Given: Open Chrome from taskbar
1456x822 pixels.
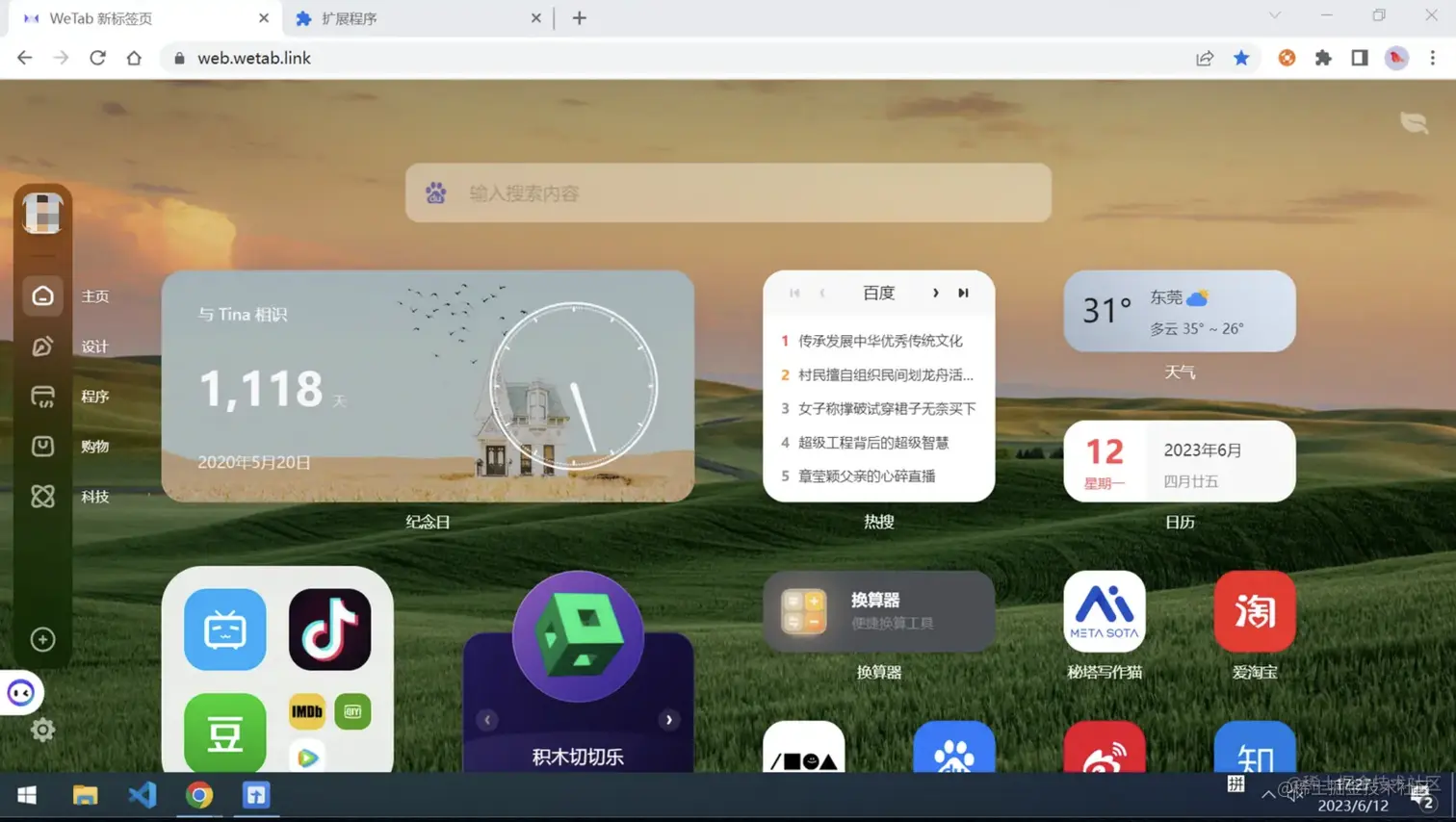Looking at the screenshot, I should click(199, 795).
